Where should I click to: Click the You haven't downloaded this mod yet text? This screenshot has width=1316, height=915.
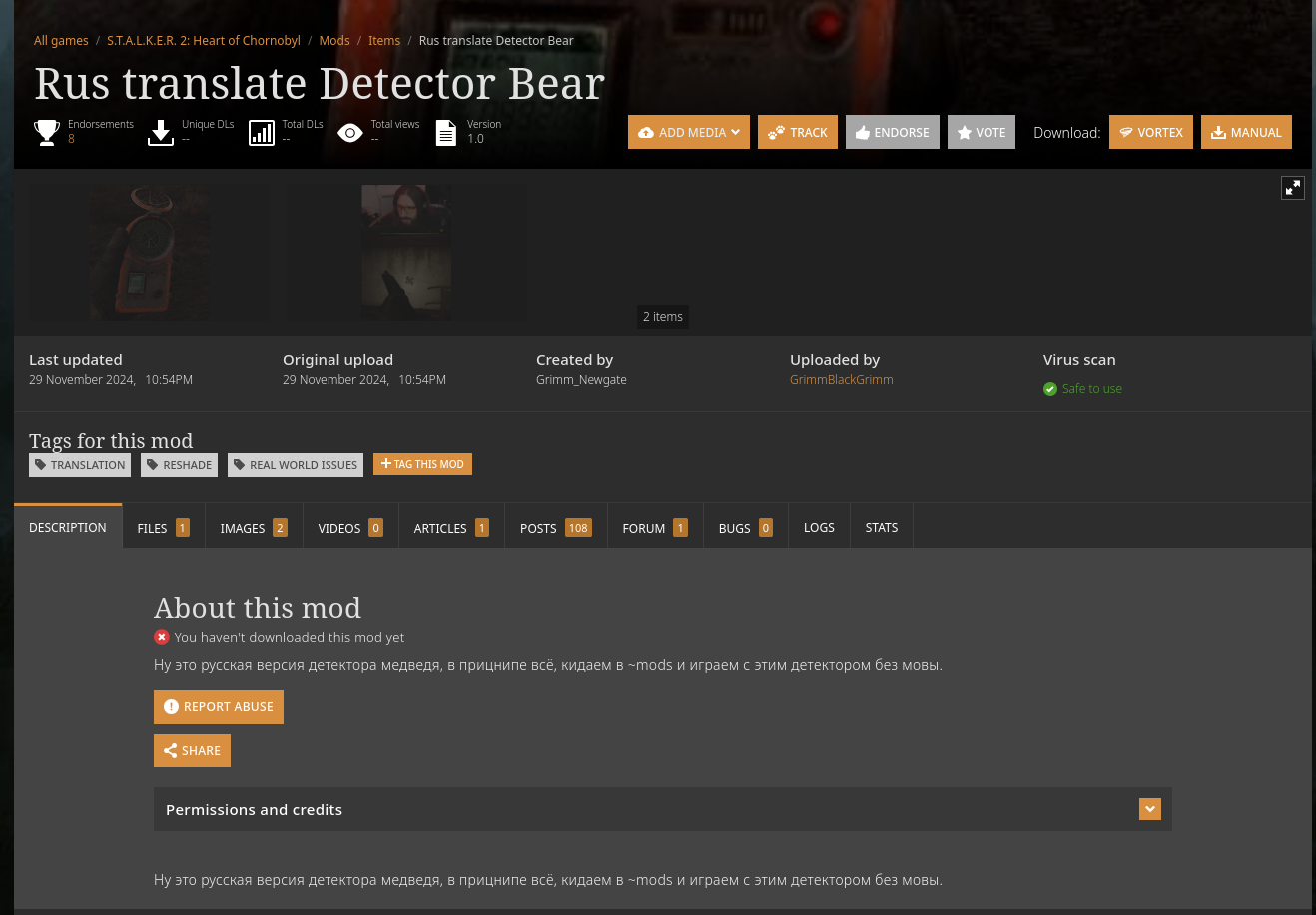point(290,637)
